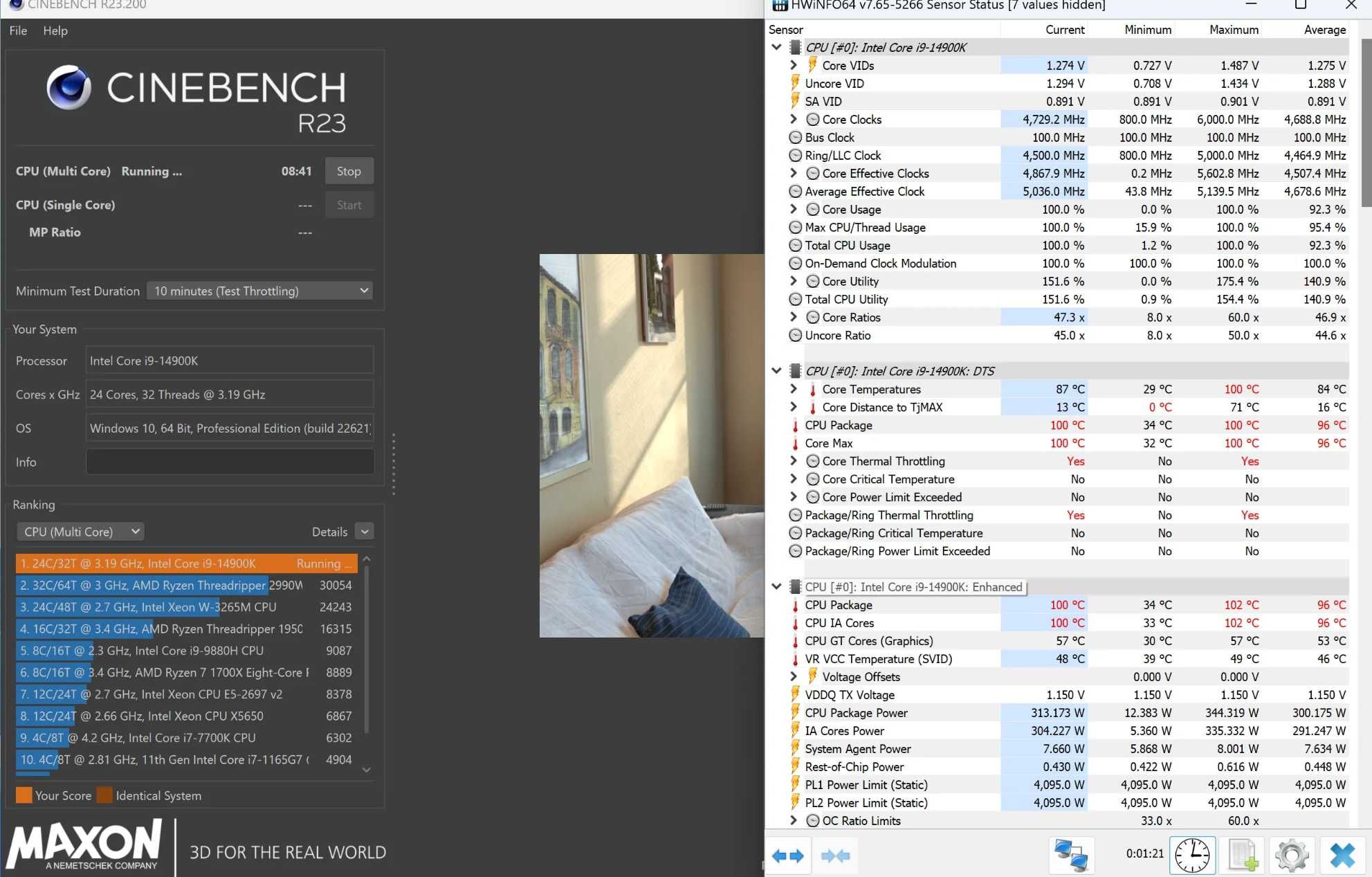1372x877 pixels.
Task: Open HWiNFO sensor settings gear icon
Action: (x=1292, y=856)
